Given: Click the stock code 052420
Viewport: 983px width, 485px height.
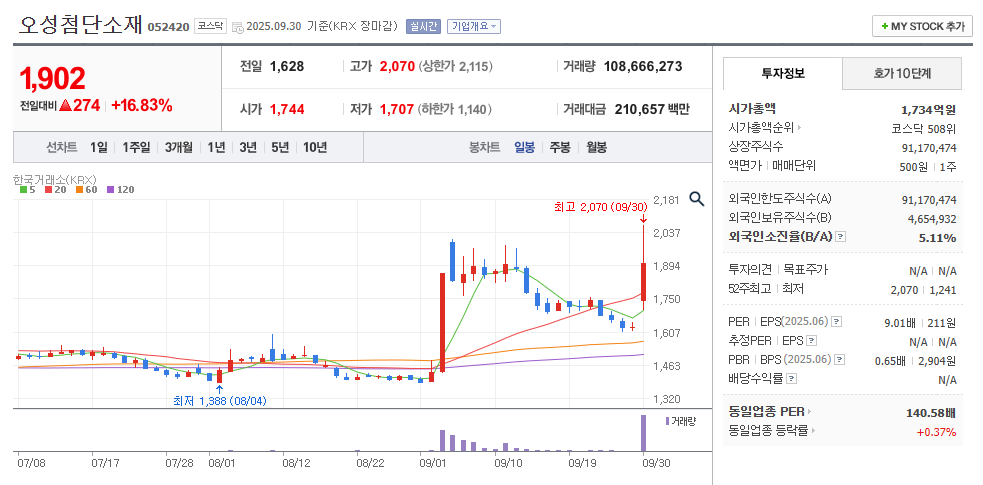Looking at the screenshot, I should [x=168, y=27].
